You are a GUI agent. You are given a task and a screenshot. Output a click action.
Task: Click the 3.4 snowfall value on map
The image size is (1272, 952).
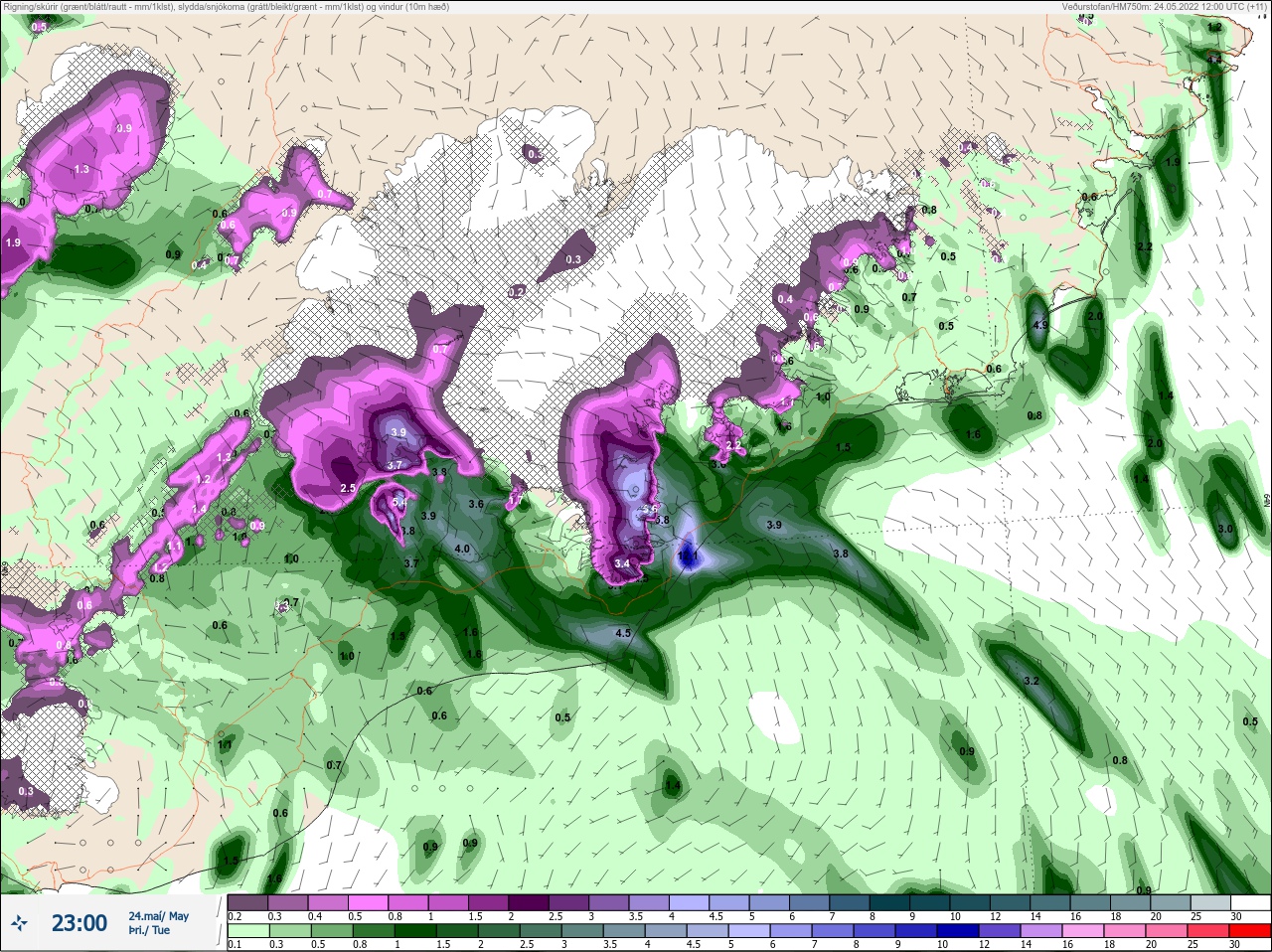point(622,563)
